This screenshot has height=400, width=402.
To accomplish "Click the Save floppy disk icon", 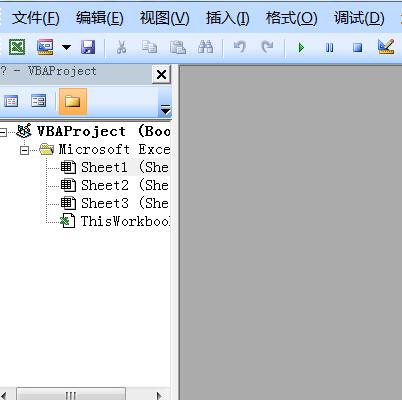I will 88,47.
